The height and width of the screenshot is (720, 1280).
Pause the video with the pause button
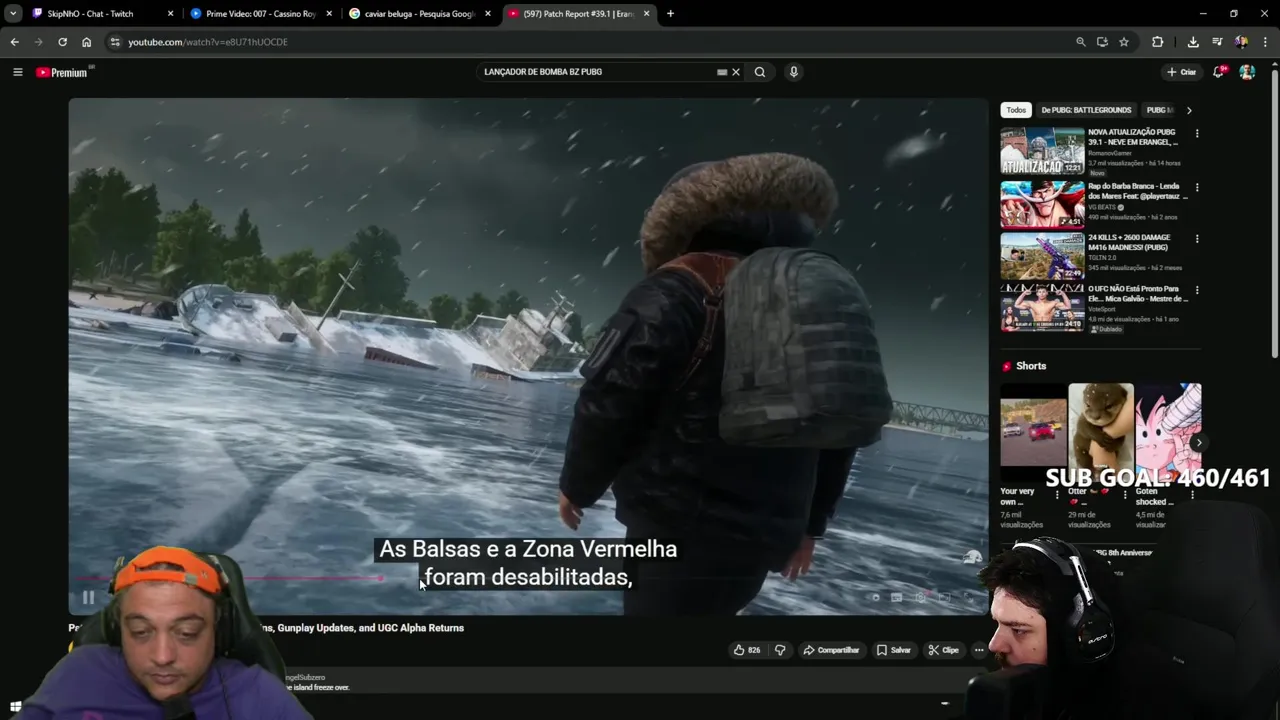pyautogui.click(x=88, y=598)
